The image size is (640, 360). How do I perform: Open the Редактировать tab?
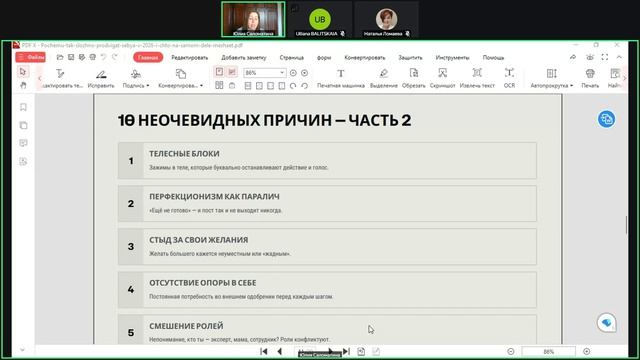point(190,58)
